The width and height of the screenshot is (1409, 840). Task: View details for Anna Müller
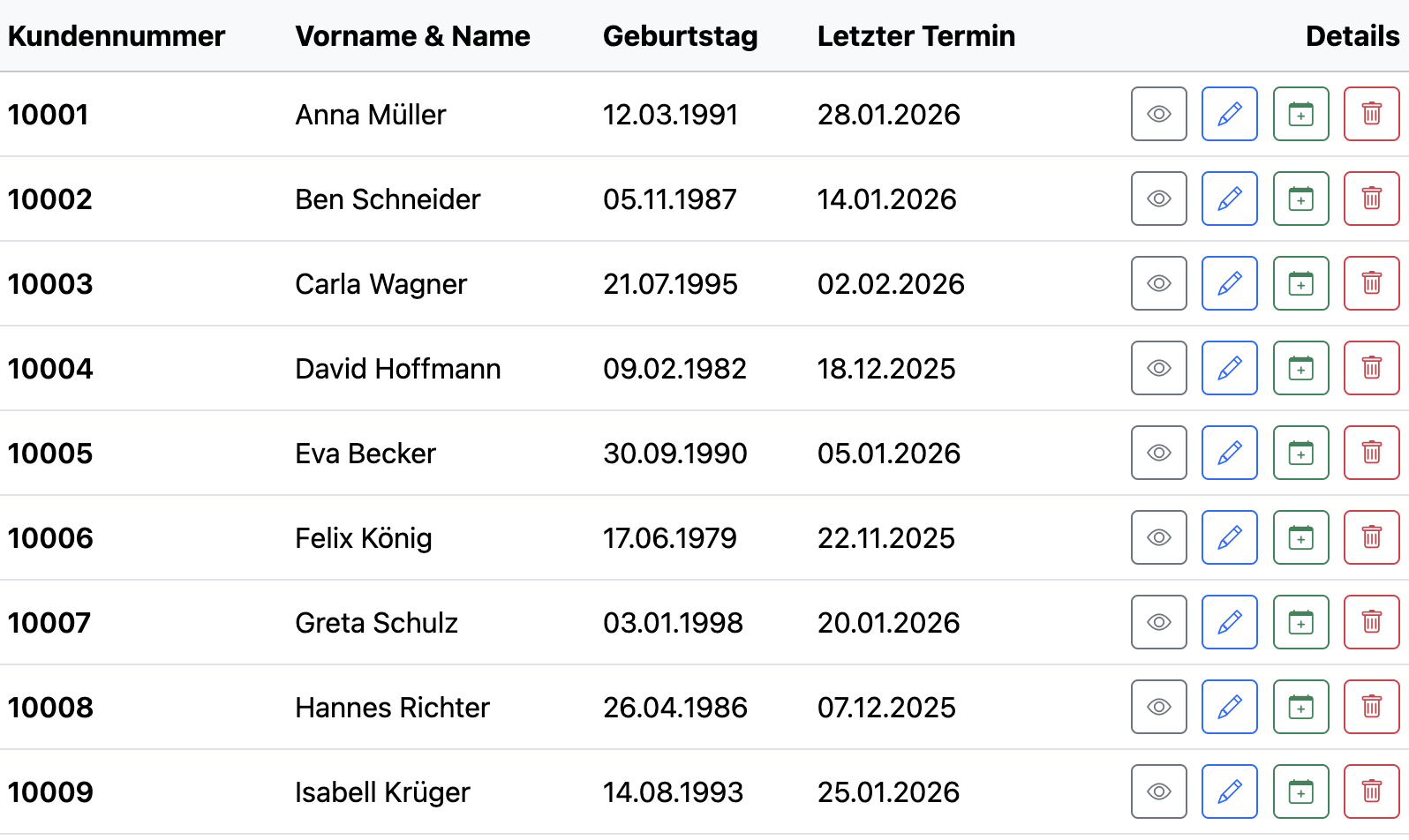pos(1158,114)
